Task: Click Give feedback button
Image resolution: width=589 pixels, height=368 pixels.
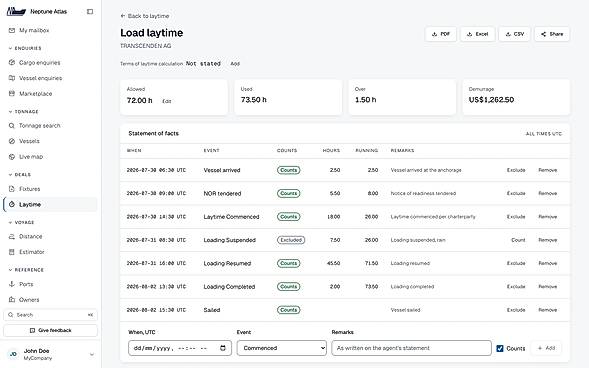Action: [x=50, y=330]
